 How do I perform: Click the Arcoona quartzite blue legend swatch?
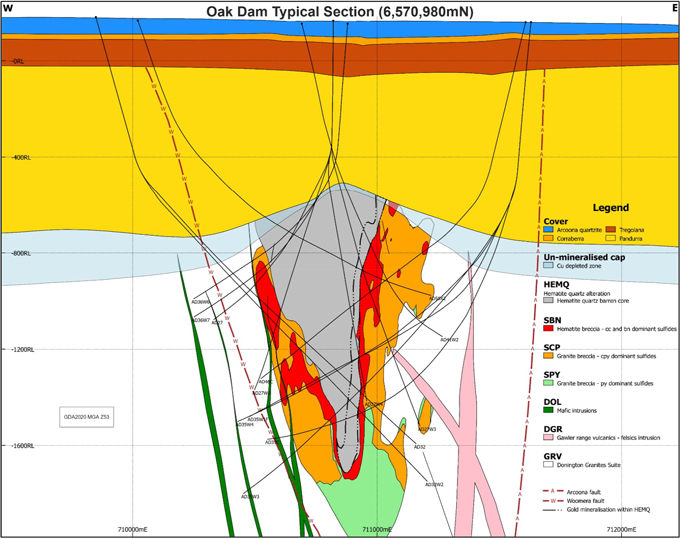[549, 229]
